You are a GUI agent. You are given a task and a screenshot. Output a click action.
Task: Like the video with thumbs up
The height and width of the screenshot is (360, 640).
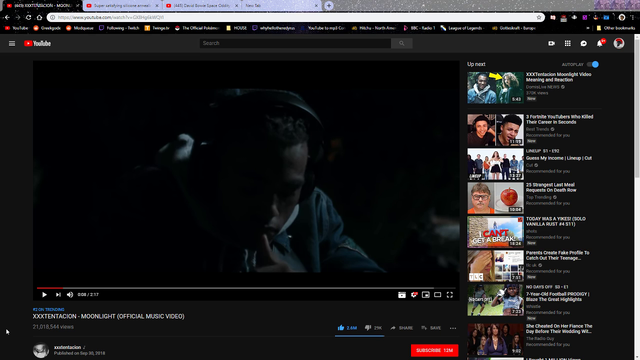tap(347, 328)
